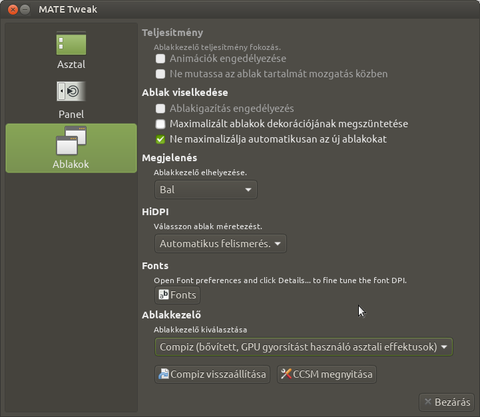This screenshot has height=417, width=480.
Task: Toggle Maximalizált ablakok dekorációjának megszüntetése
Action: [160, 124]
